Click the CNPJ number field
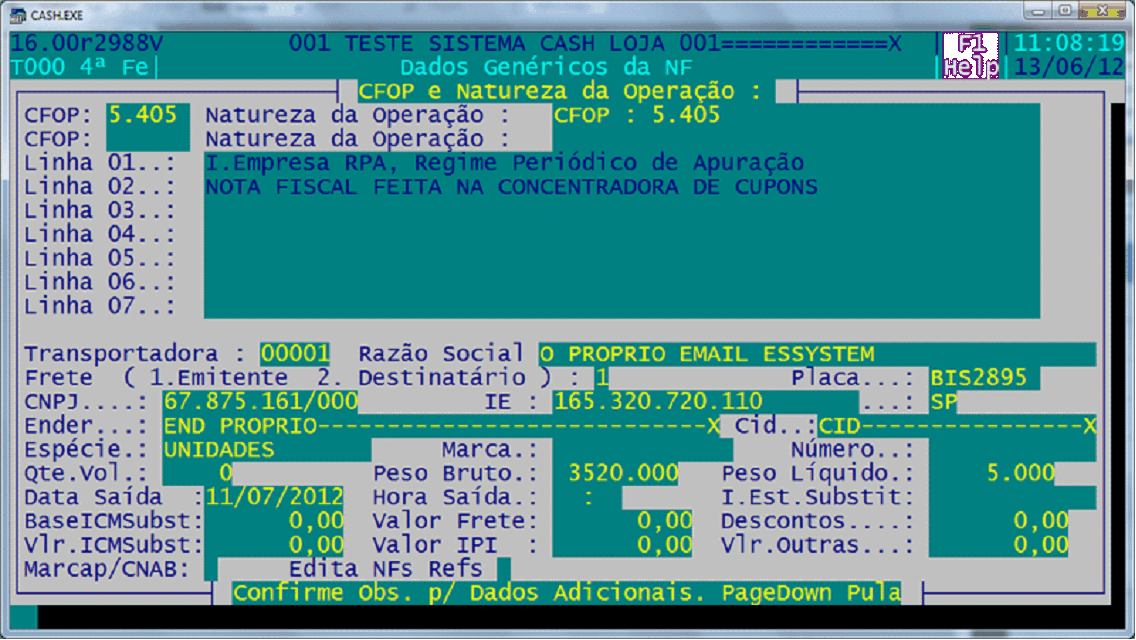This screenshot has height=640, width=1136. (260, 402)
